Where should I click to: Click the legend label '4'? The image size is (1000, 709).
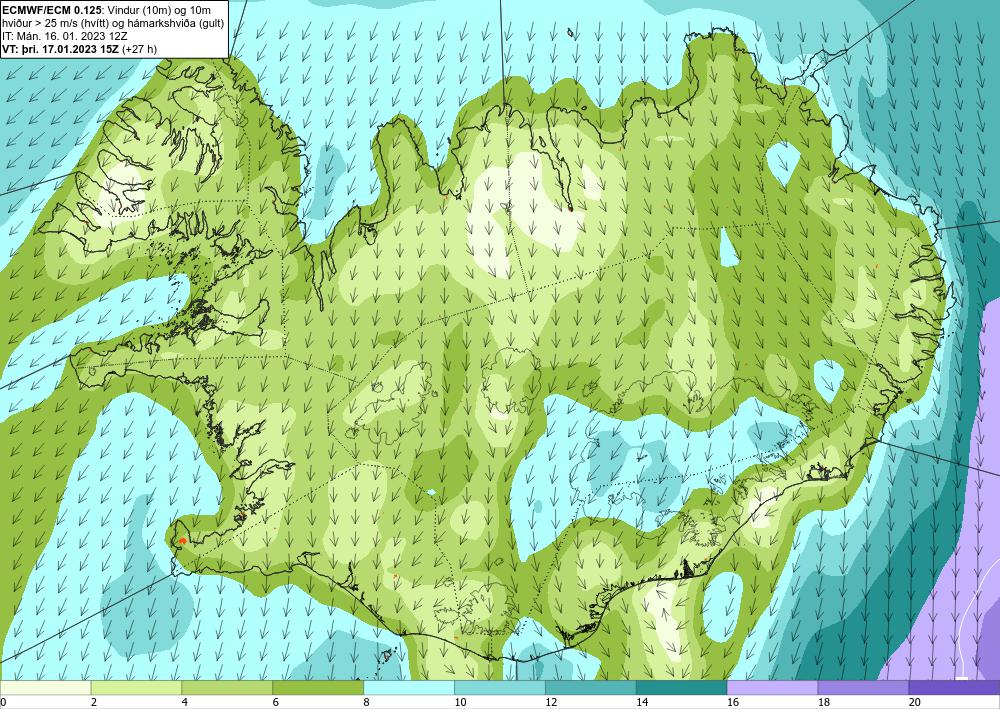(185, 703)
